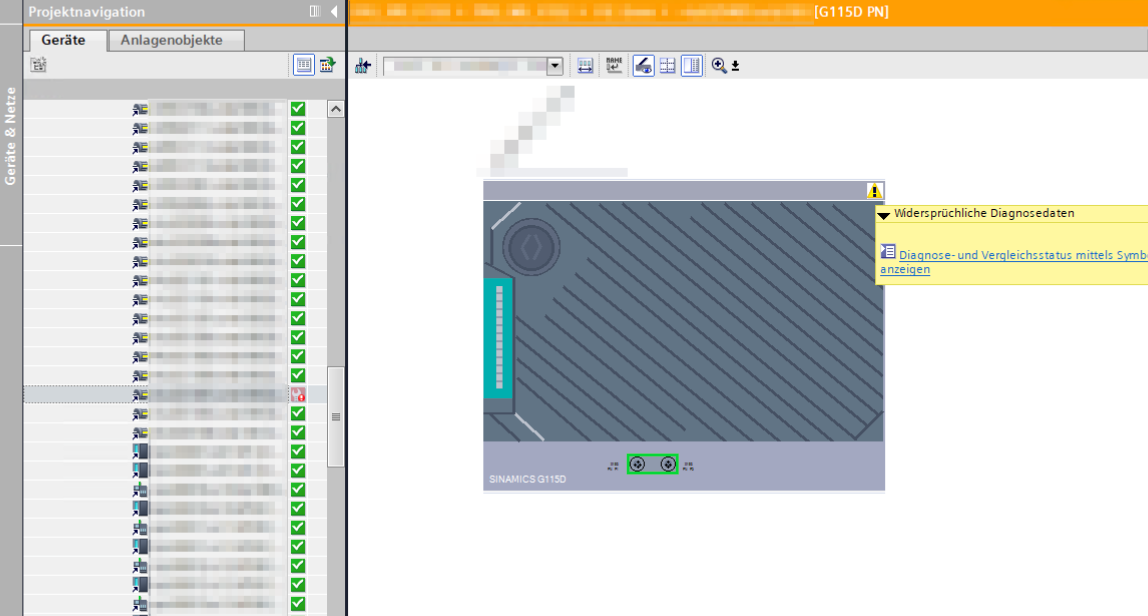Click the device selector dropdown arrow
1148x616 pixels.
(555, 66)
